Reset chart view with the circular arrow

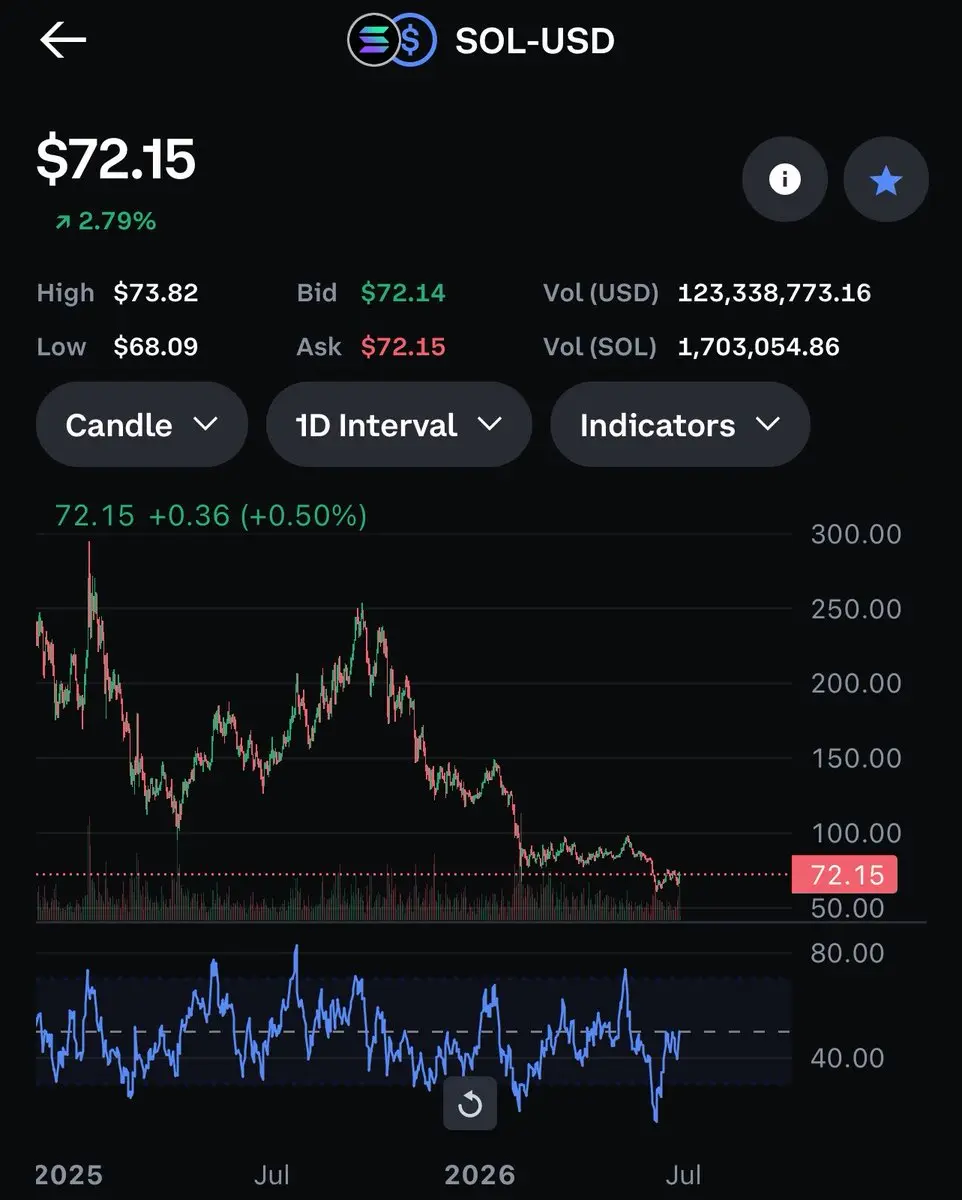(470, 1105)
